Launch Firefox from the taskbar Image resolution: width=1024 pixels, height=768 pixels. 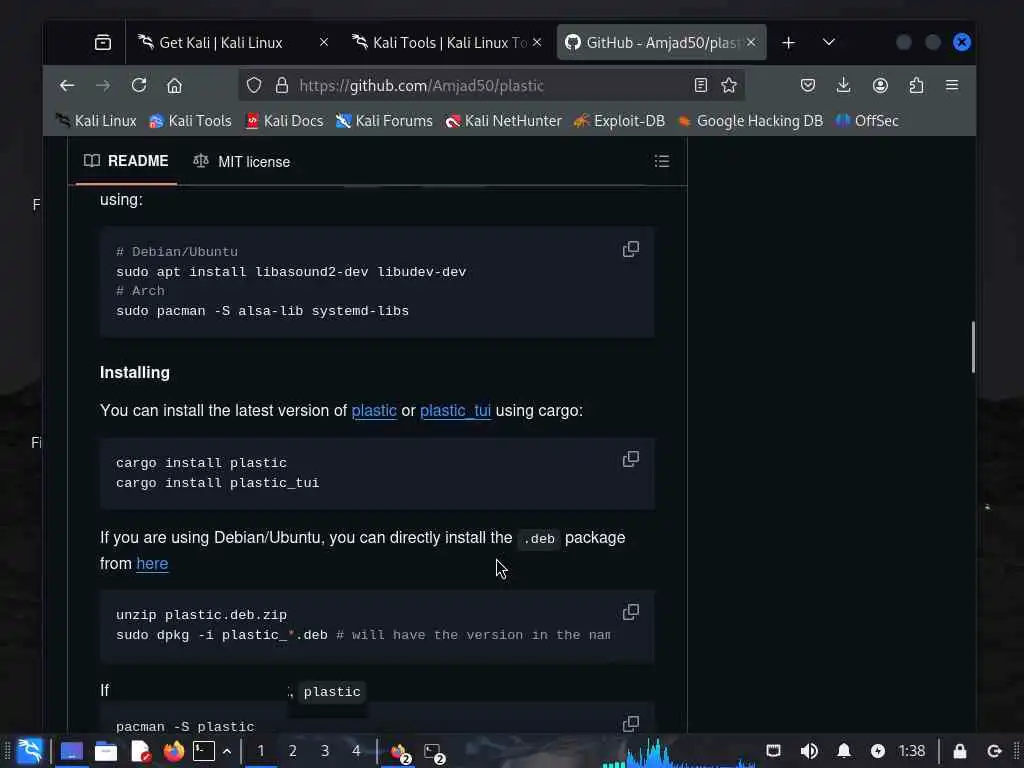click(174, 752)
